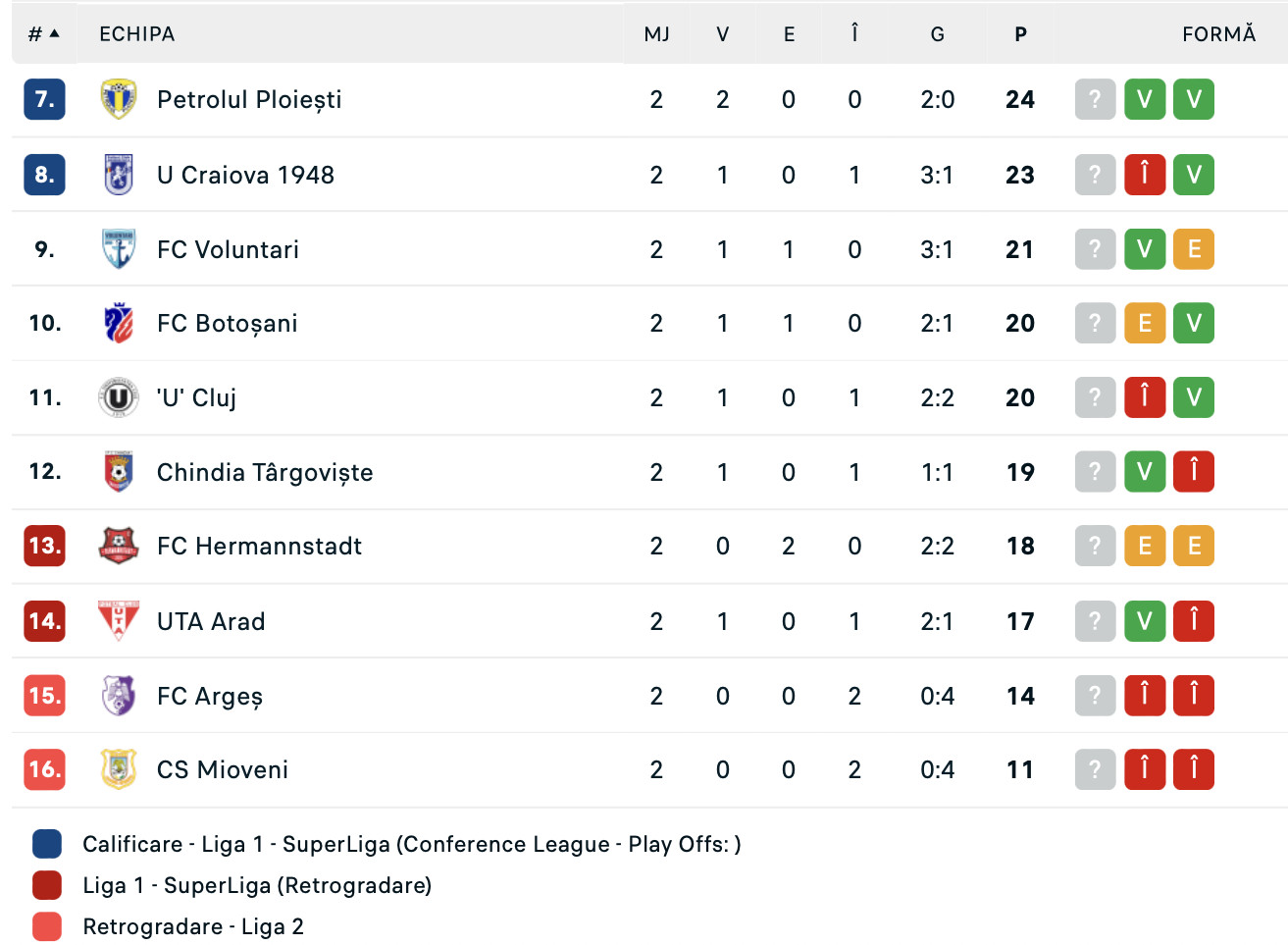Click the light red Retrogradare Liga 2 swatch
Viewport: 1288px width, 945px height.
click(47, 926)
